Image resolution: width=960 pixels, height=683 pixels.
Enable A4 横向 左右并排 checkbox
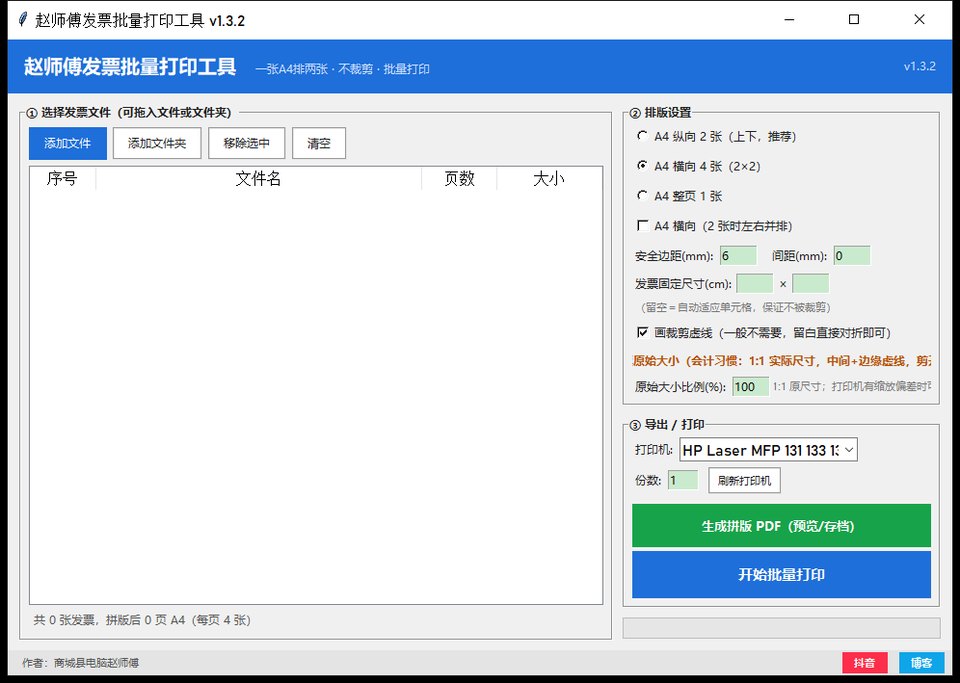(643, 226)
